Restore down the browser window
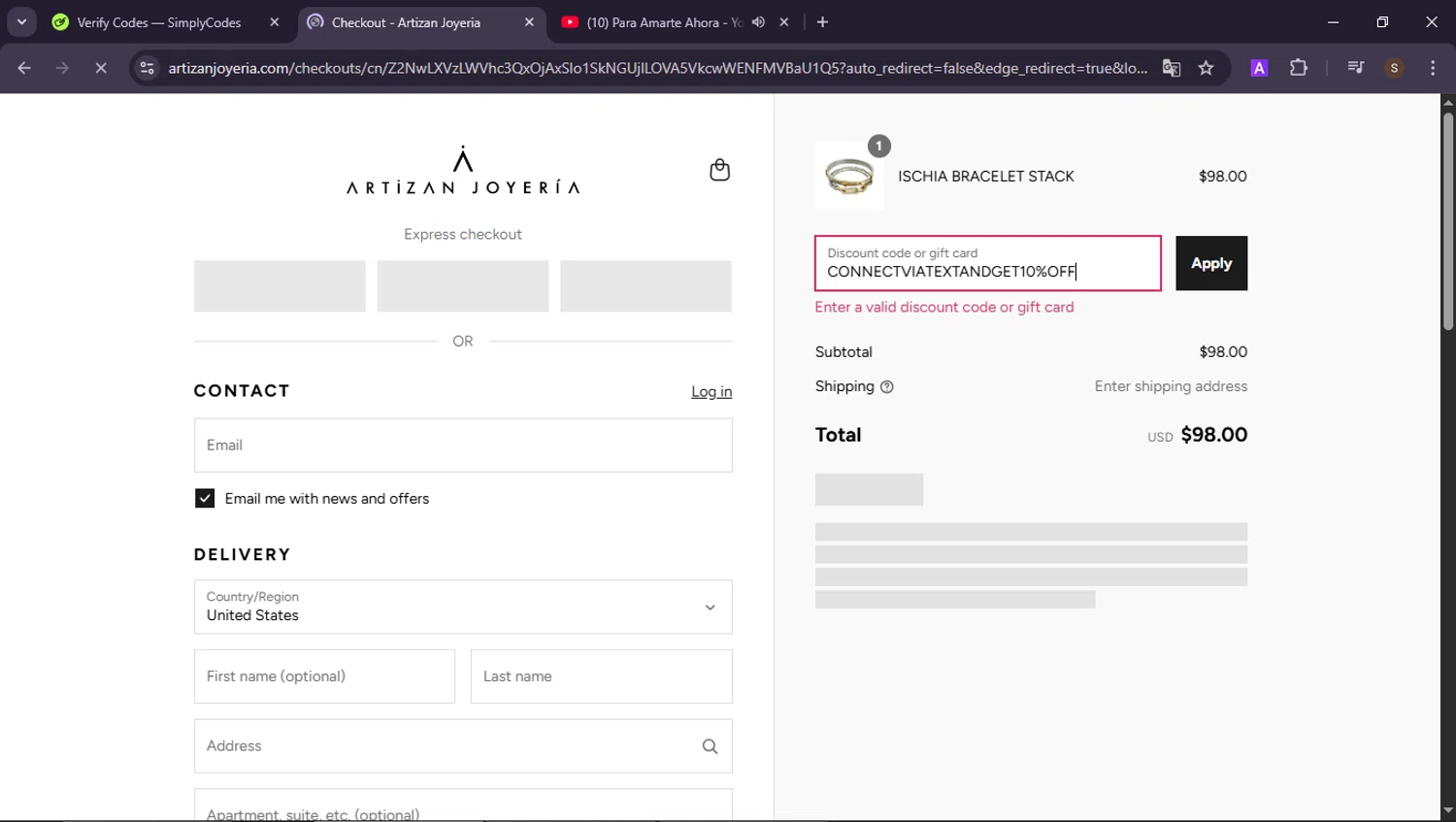This screenshot has height=822, width=1456. pyautogui.click(x=1382, y=21)
